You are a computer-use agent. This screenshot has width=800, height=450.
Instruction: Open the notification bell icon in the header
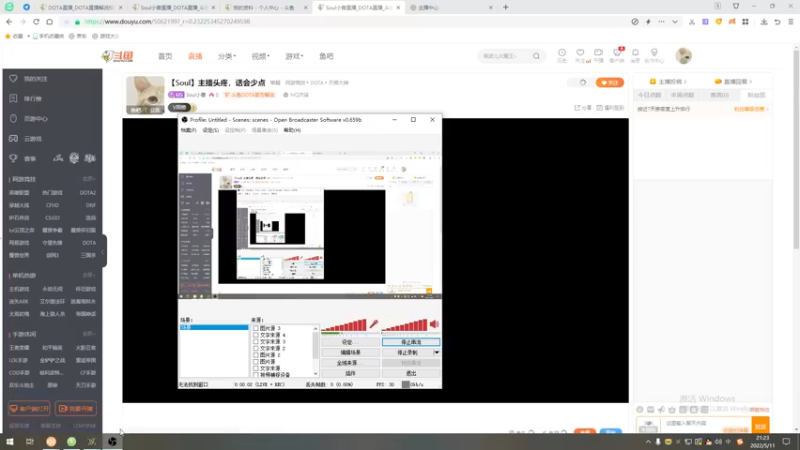(x=635, y=53)
